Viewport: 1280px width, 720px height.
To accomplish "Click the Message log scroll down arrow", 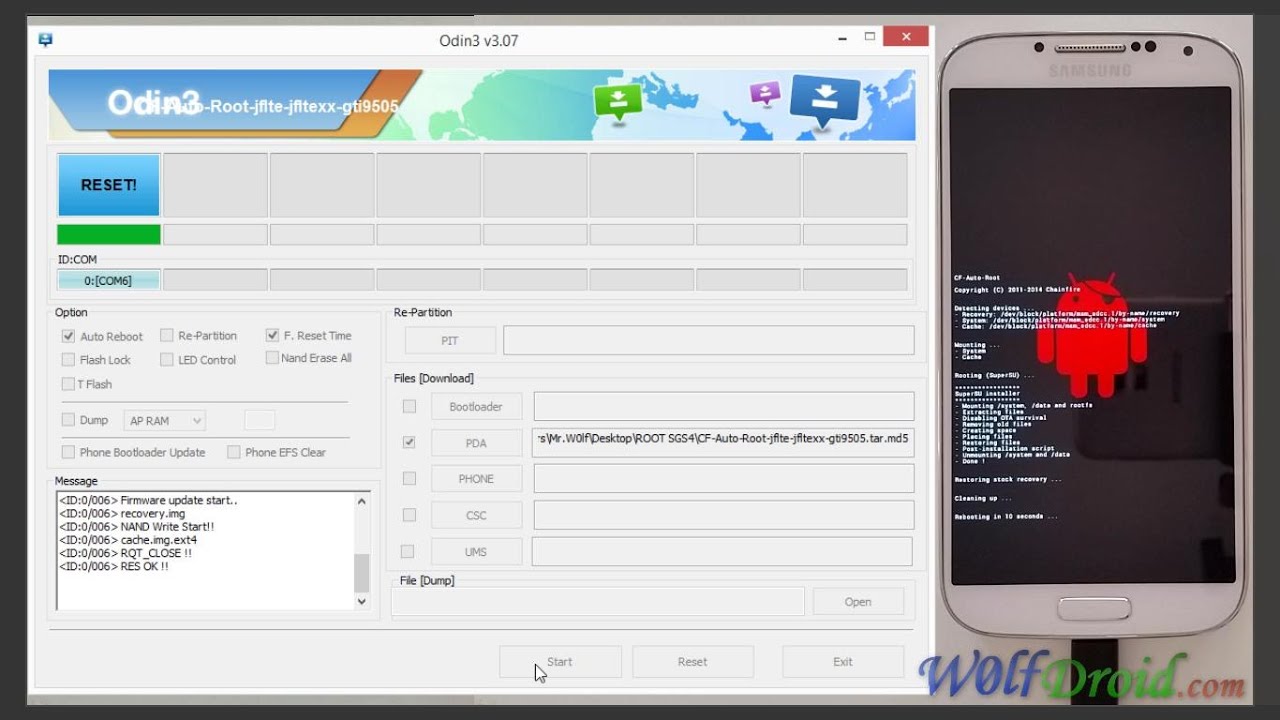I will coord(362,601).
